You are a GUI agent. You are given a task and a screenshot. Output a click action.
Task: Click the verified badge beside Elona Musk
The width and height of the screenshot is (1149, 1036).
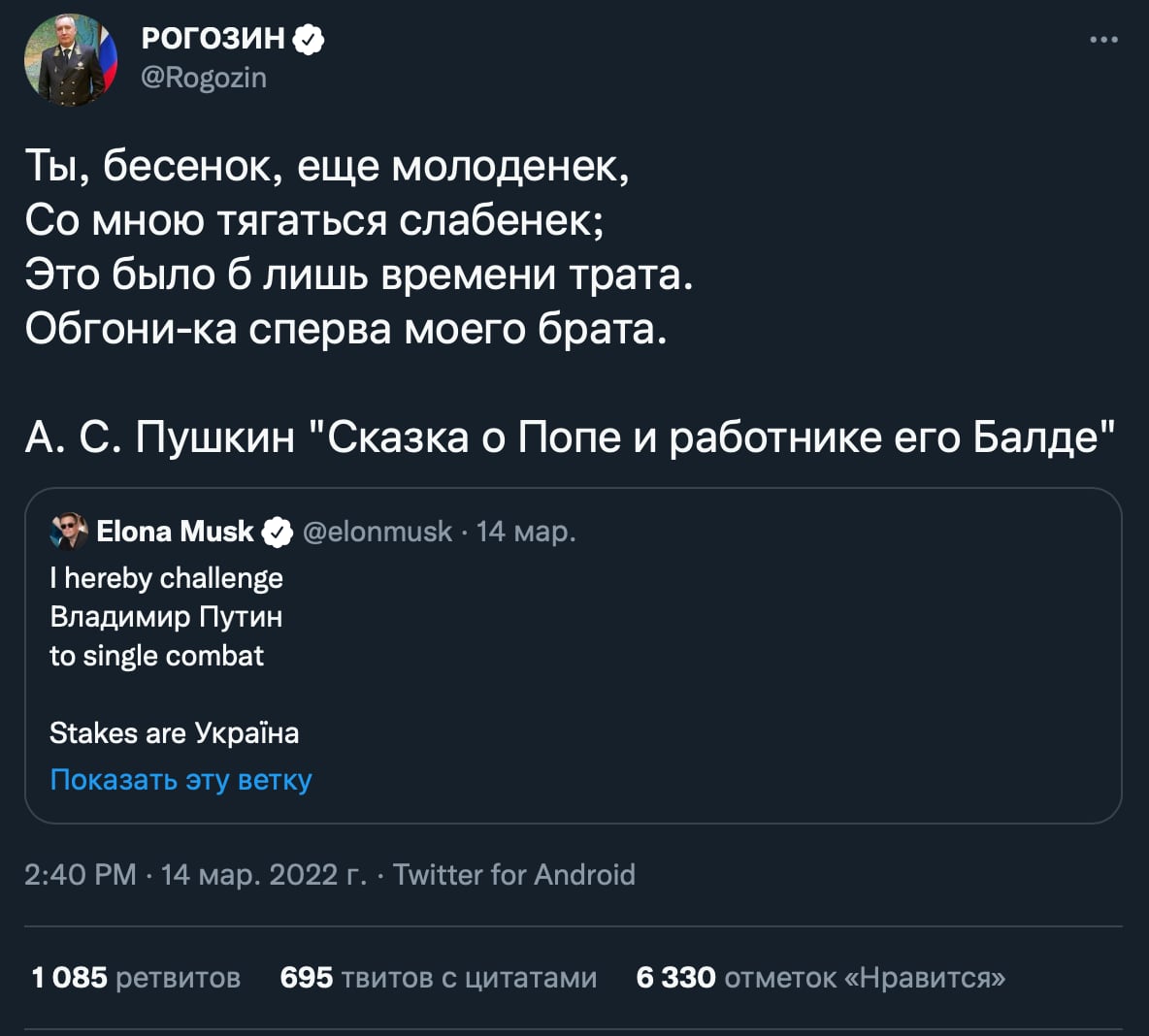278,532
